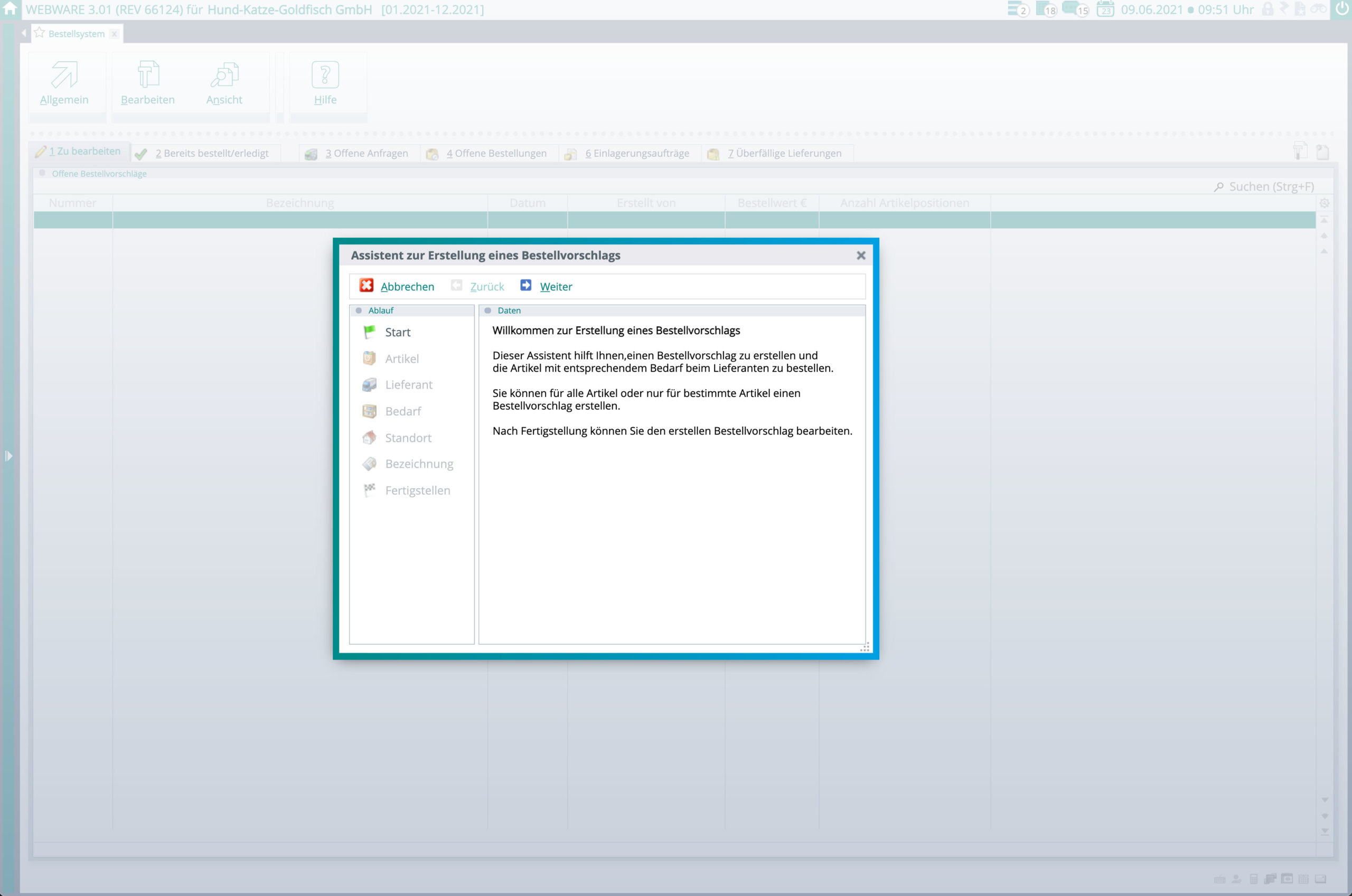Close the Bestellvorschlag assistant dialog
Image resolution: width=1352 pixels, height=896 pixels.
click(x=860, y=256)
